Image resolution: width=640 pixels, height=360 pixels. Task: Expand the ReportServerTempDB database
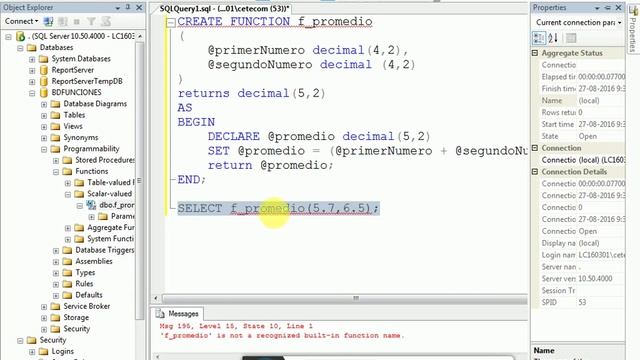(32, 82)
